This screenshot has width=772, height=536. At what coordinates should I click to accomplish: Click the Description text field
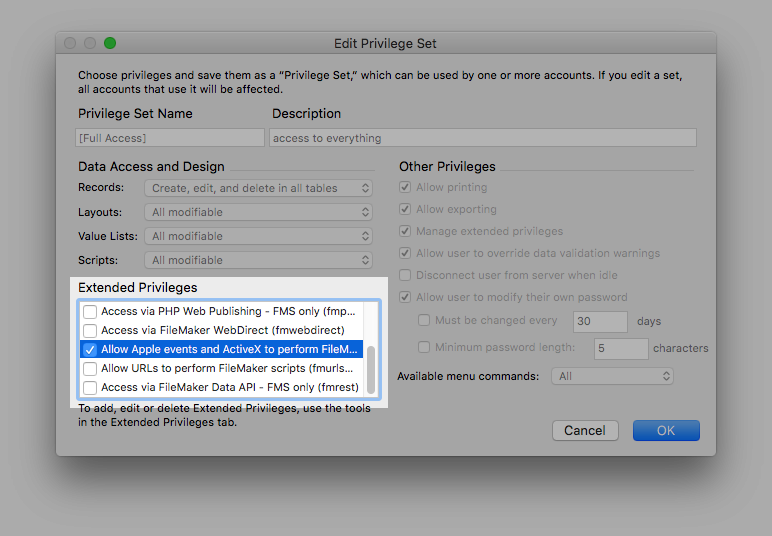[482, 138]
